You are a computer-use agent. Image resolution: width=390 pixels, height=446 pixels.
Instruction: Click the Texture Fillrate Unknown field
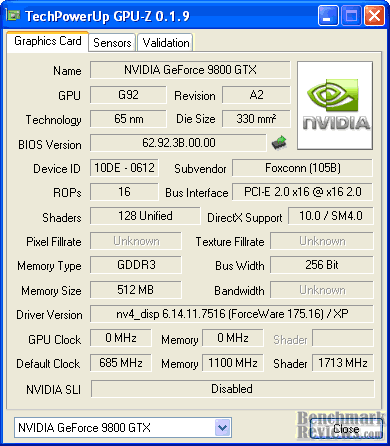[x=322, y=241]
